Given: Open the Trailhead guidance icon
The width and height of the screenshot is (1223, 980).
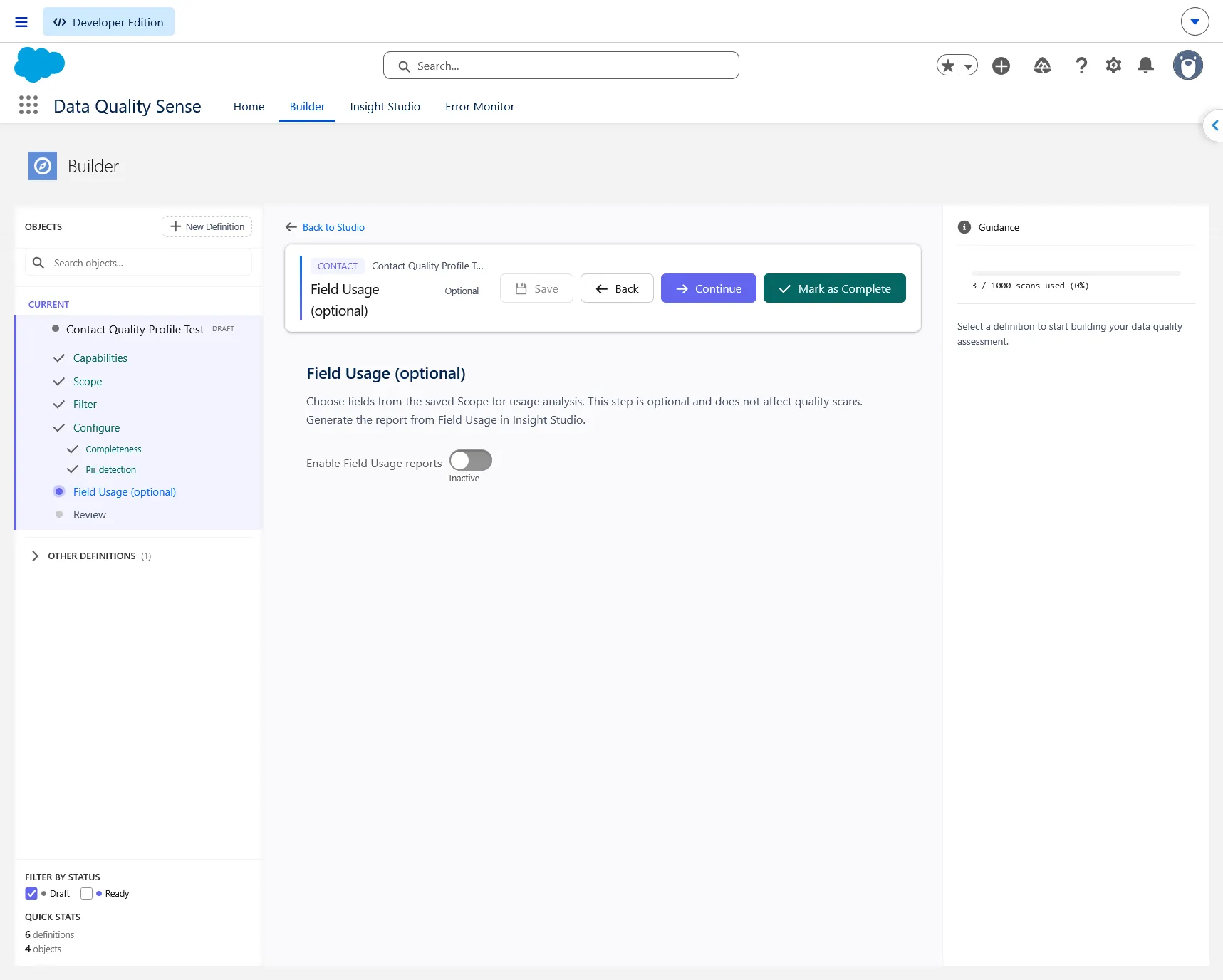Looking at the screenshot, I should 1042,66.
